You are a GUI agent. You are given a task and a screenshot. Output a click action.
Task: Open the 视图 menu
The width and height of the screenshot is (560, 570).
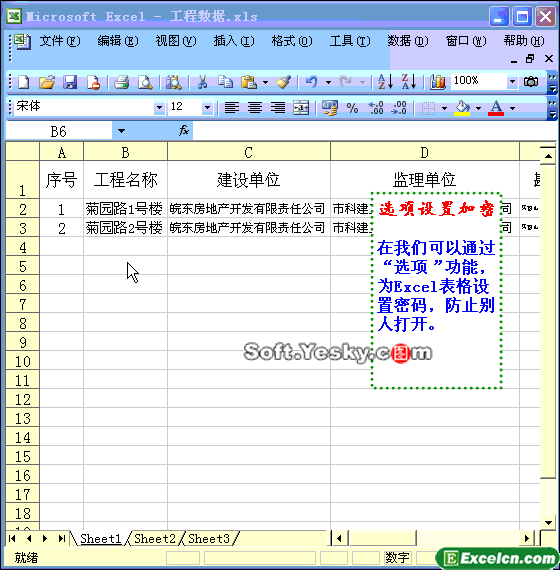(x=176, y=41)
